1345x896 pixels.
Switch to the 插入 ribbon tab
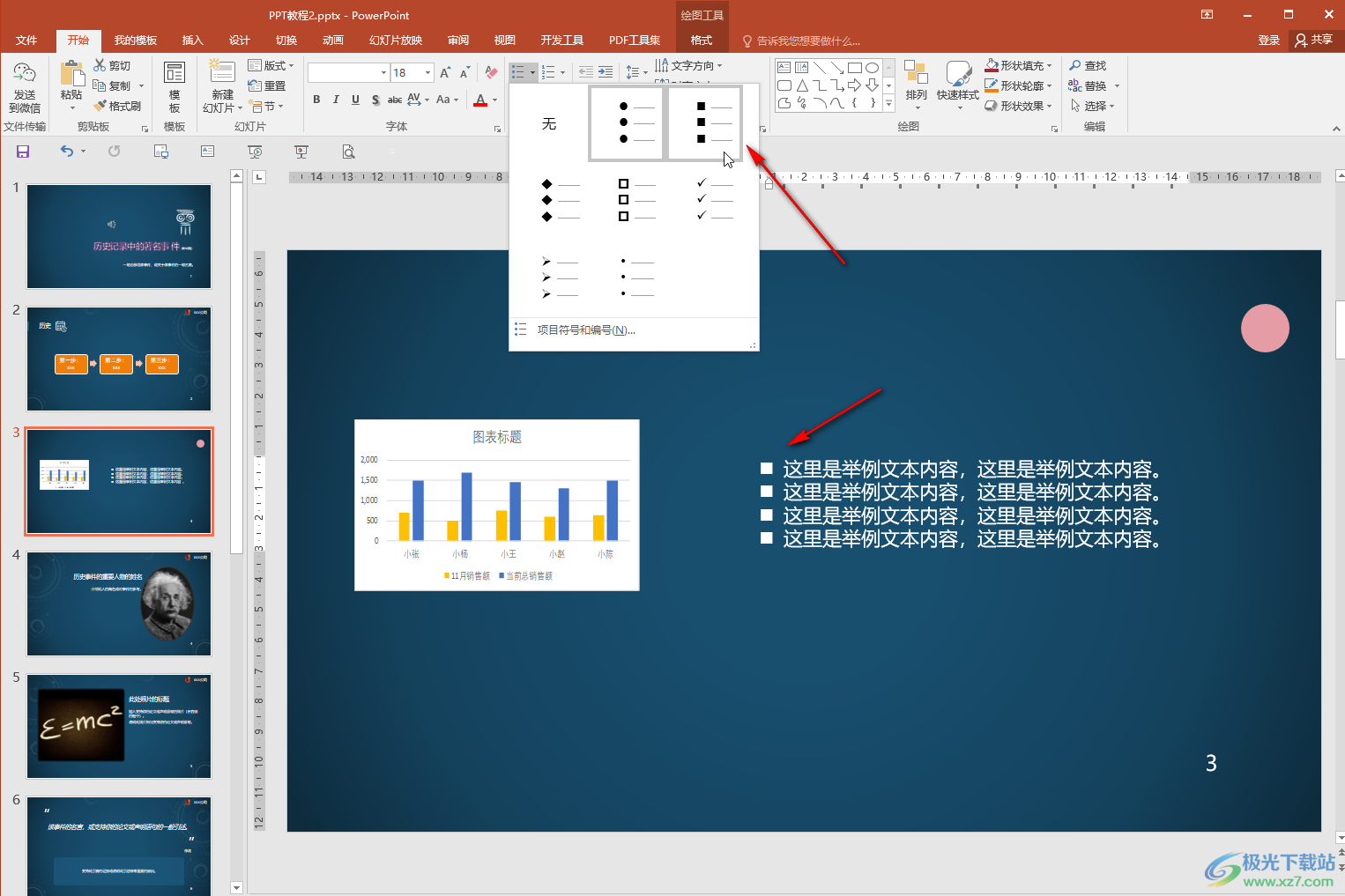(192, 41)
